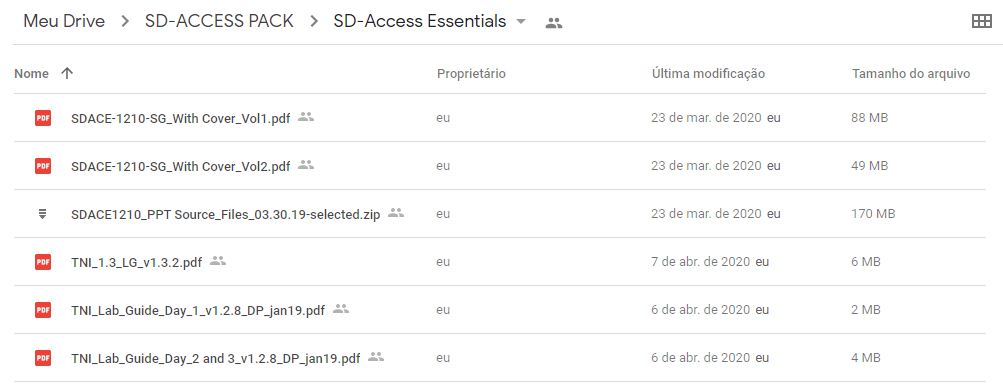Click PDF icon of TNI_1.3_LG_v1.3.2 file
This screenshot has width=1003, height=386.
[43, 262]
